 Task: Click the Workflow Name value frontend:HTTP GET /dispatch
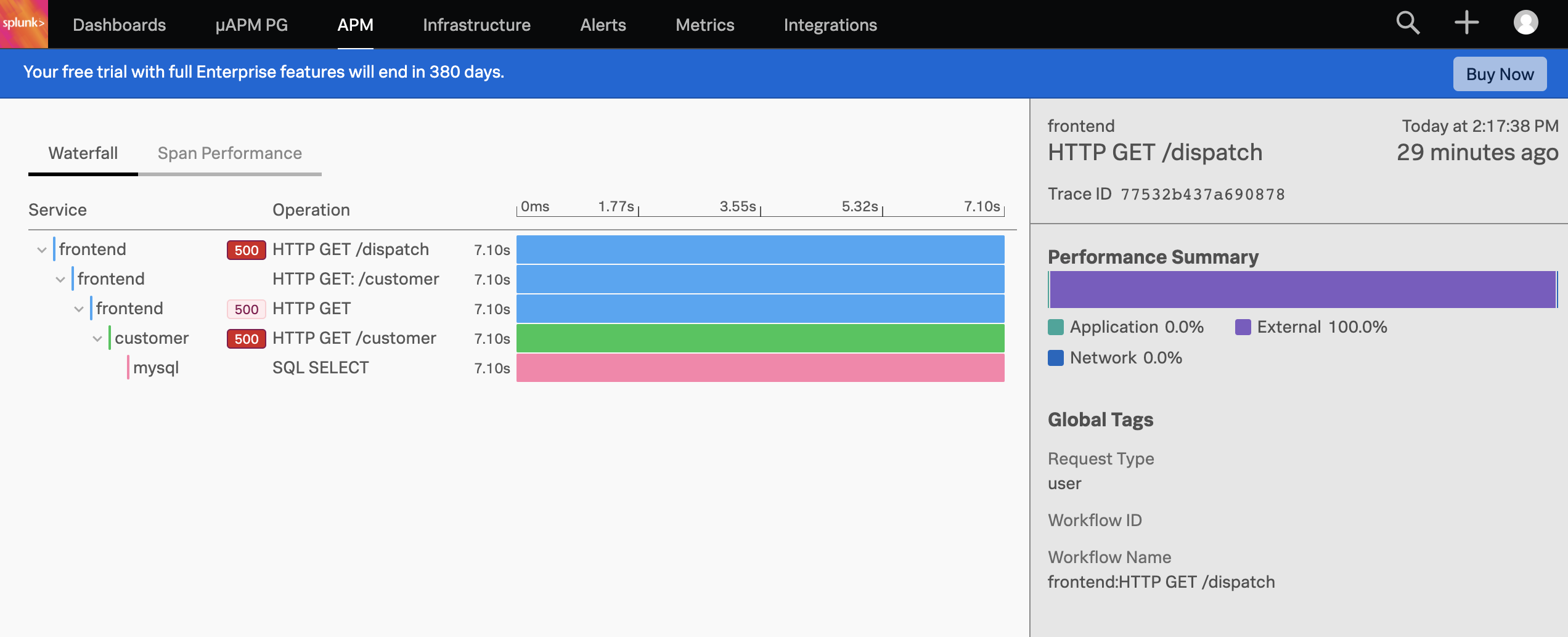tap(1161, 582)
